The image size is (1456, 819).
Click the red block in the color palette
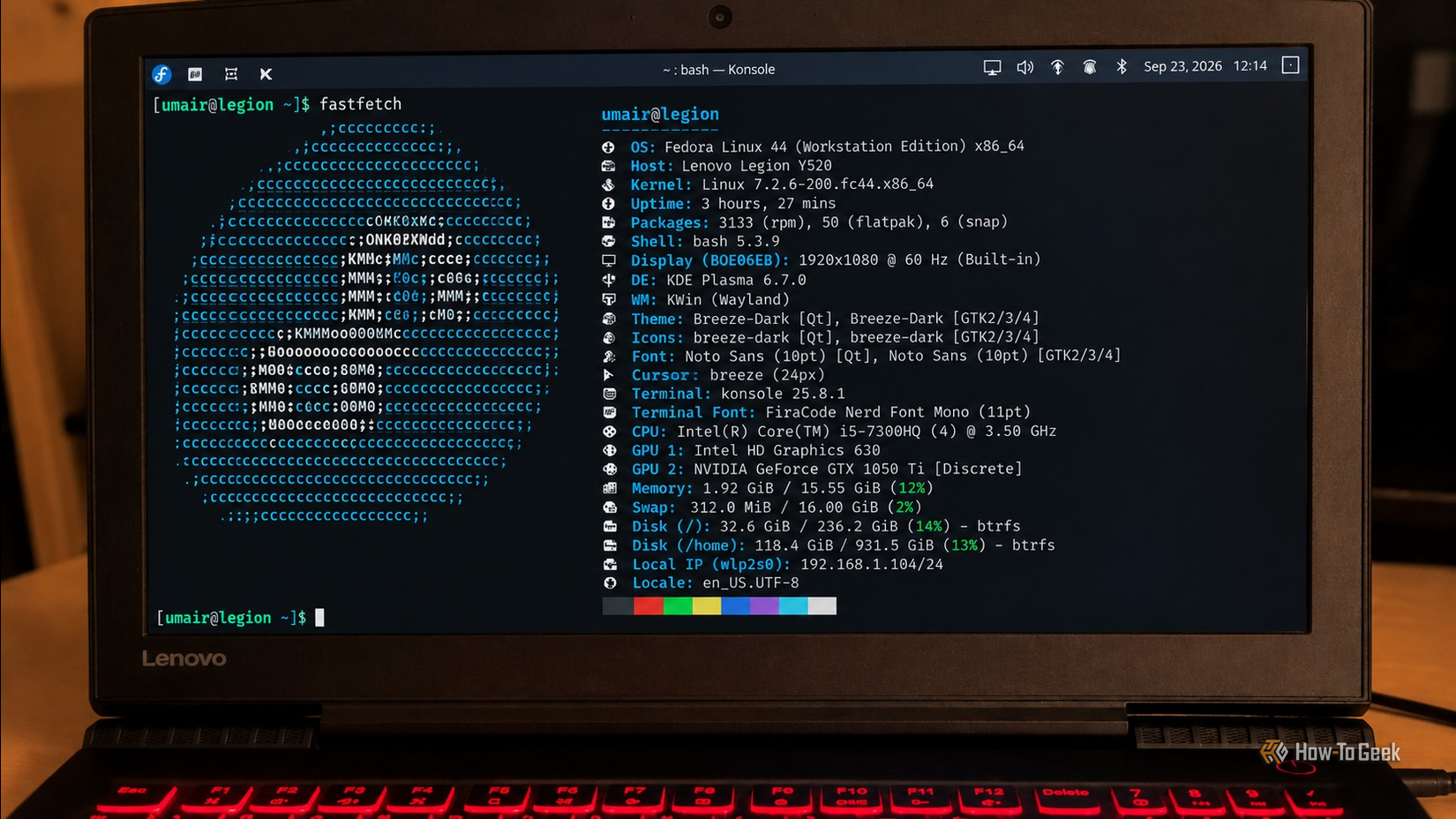649,605
